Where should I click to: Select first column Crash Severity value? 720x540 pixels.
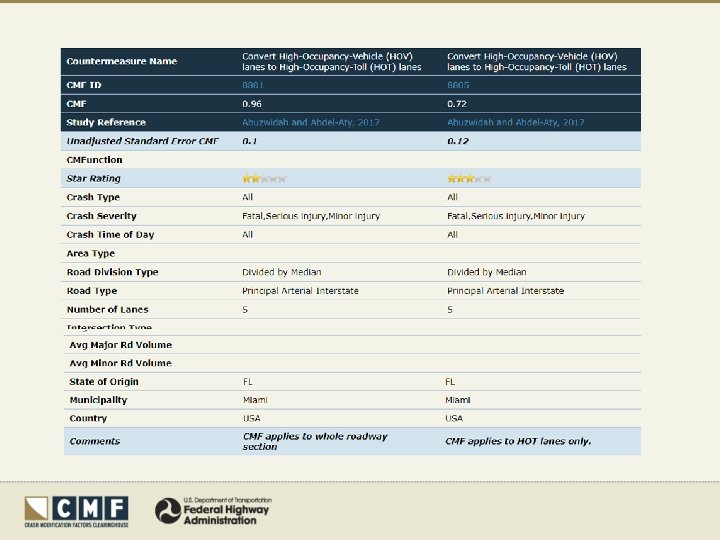click(x=311, y=216)
